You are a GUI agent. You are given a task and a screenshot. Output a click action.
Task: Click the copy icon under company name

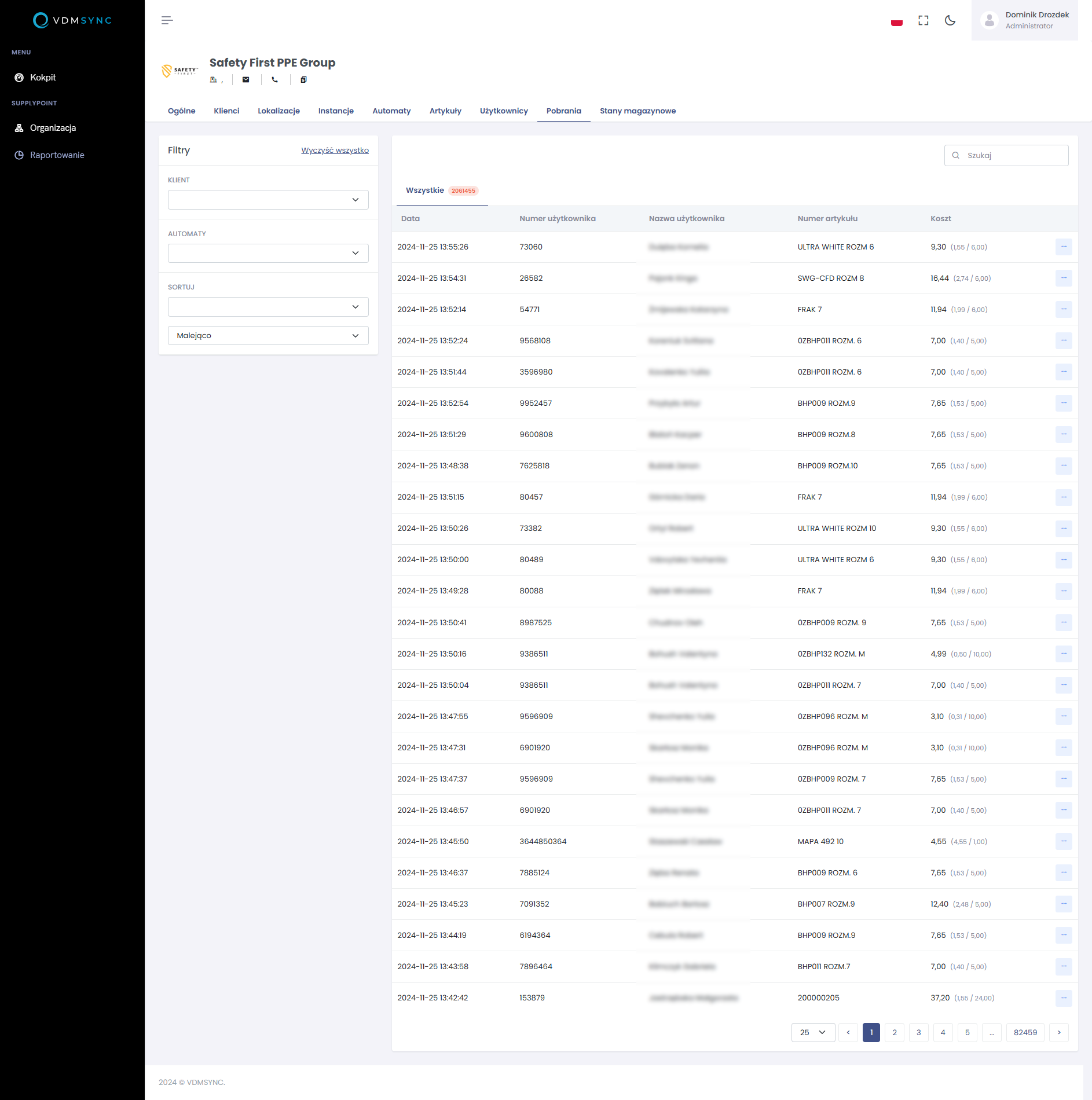(303, 80)
